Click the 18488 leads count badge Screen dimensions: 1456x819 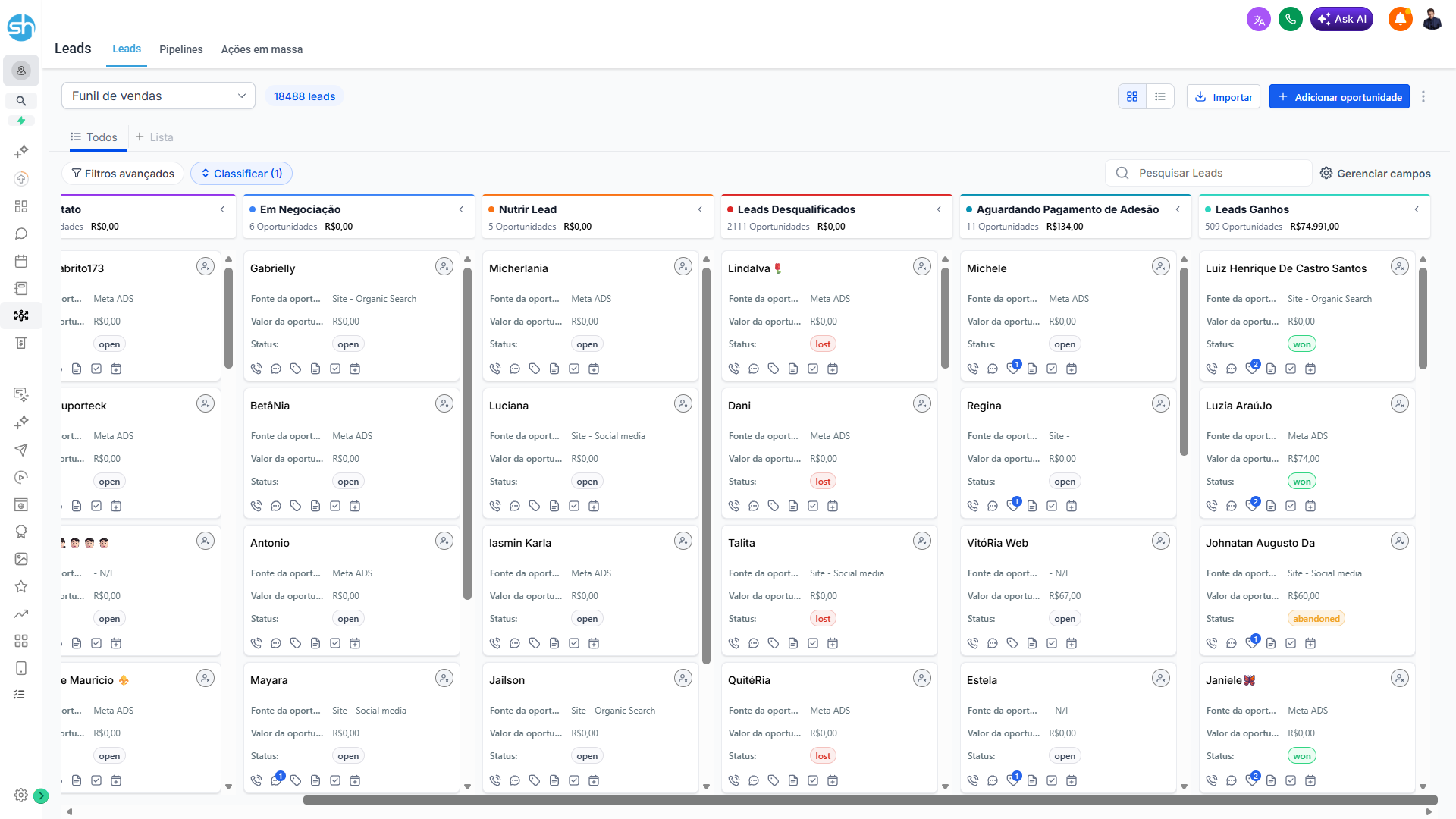[304, 96]
